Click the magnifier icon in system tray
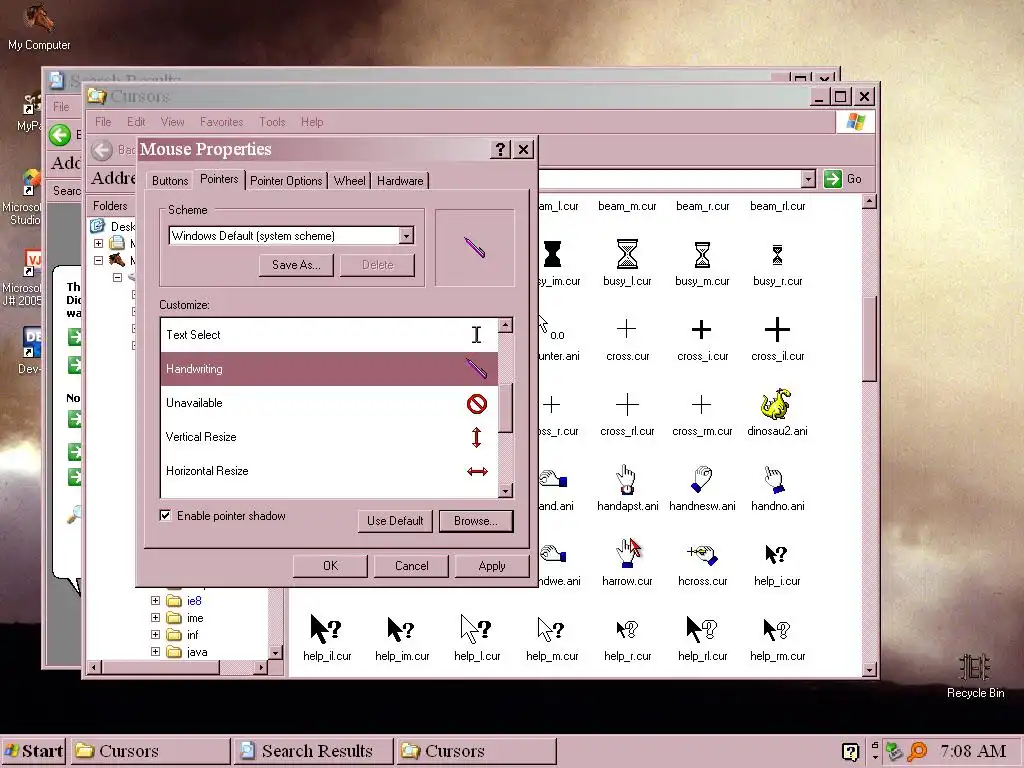 [x=917, y=752]
